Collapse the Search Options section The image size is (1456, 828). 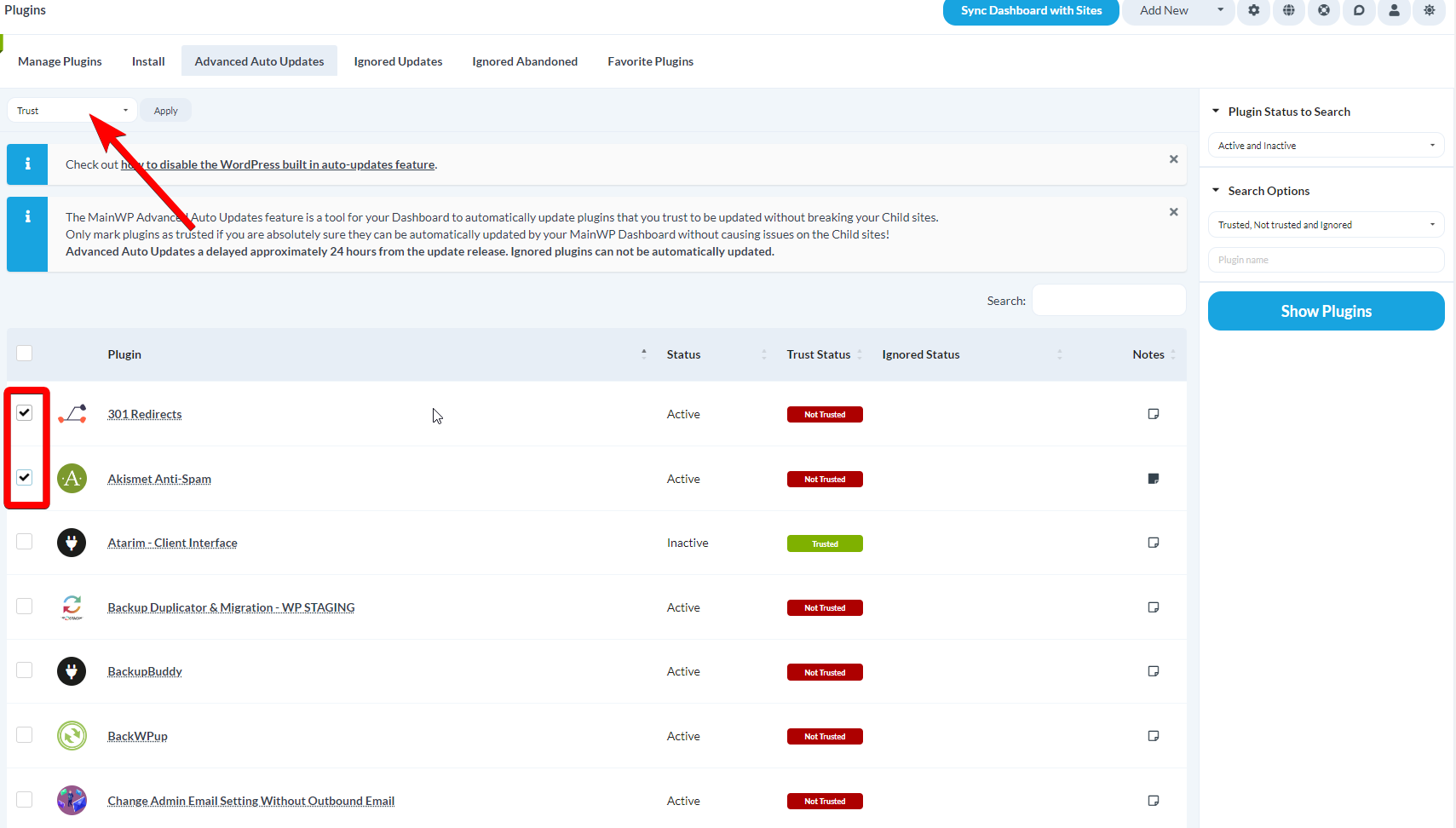coord(1216,190)
